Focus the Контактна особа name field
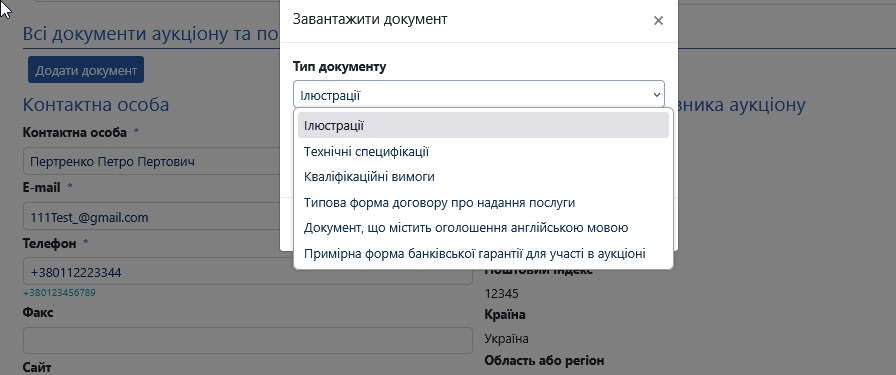Screen dimensions: 896x375 pyautogui.click(x=151, y=161)
